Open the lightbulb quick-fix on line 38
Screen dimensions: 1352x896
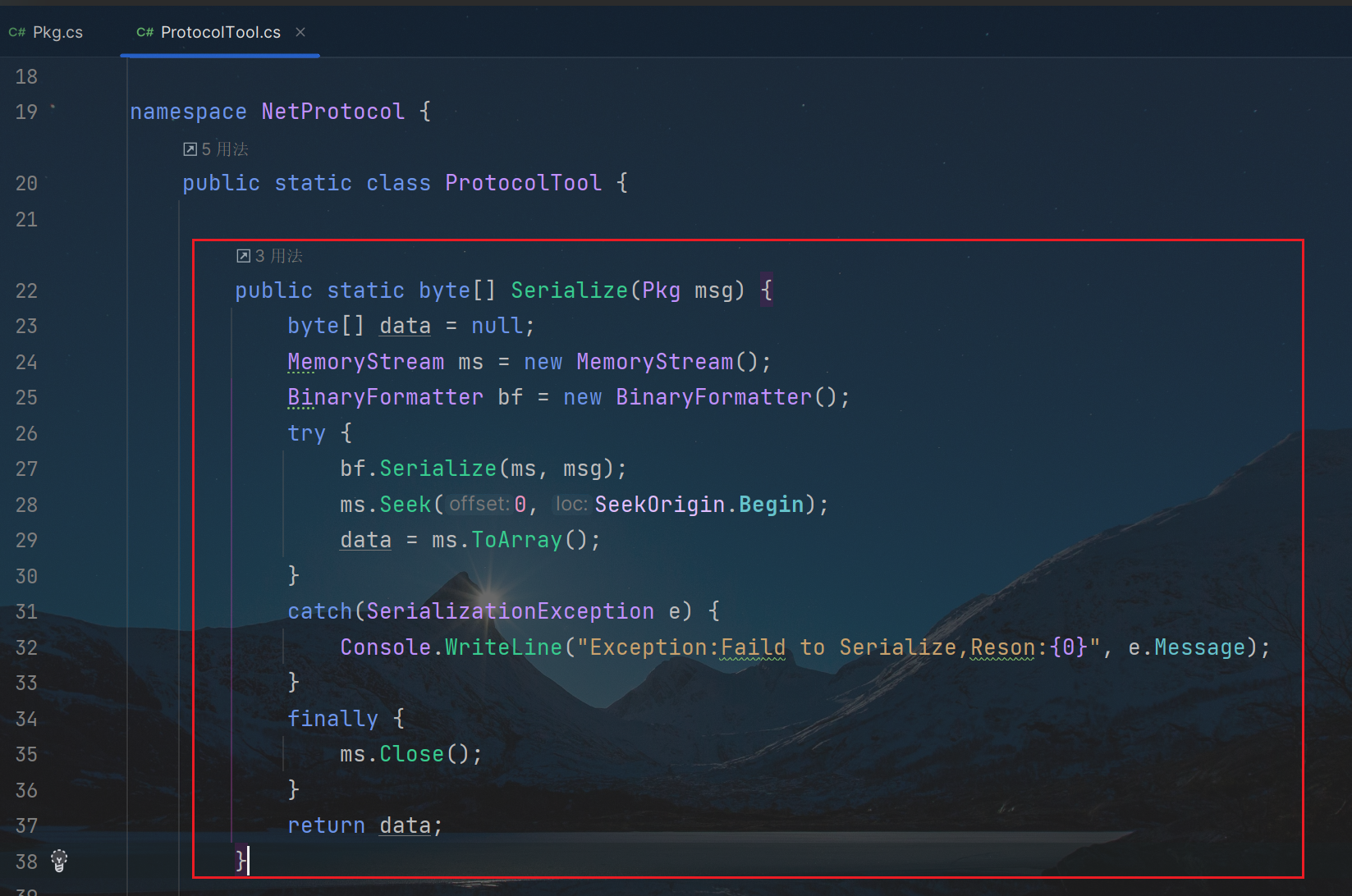click(x=59, y=861)
